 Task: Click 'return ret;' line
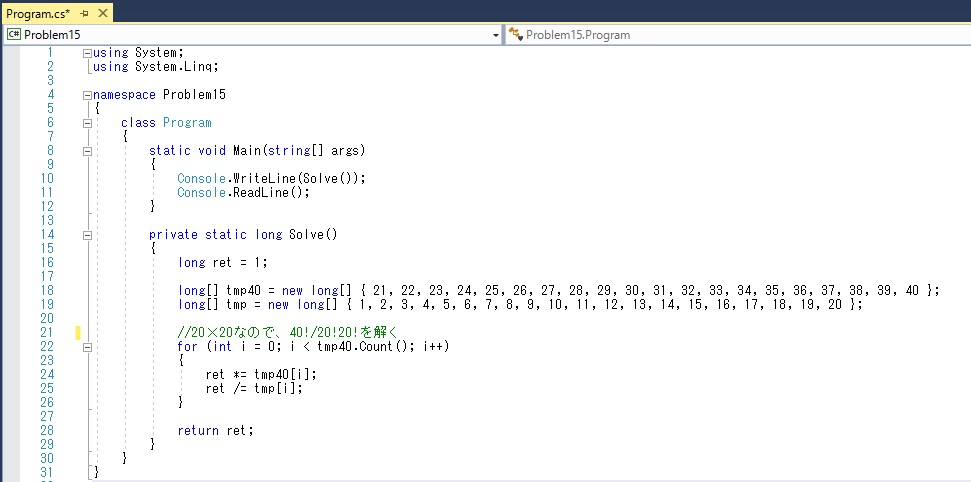pos(216,431)
